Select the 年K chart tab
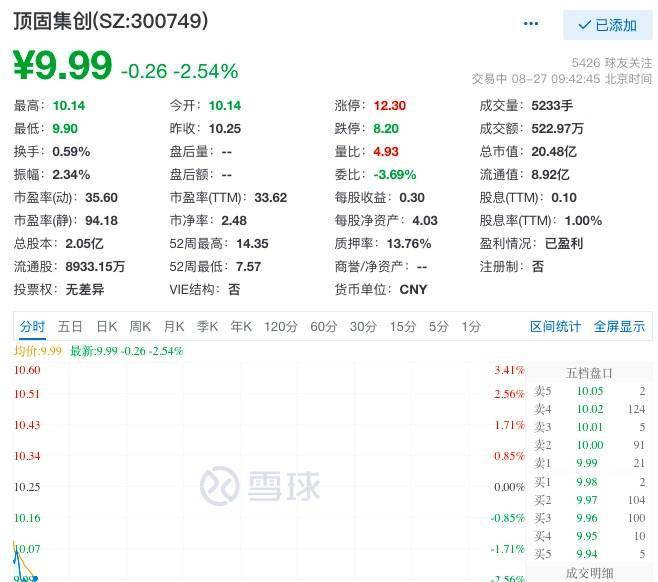Viewport: 658px width, 582px height. [241, 326]
